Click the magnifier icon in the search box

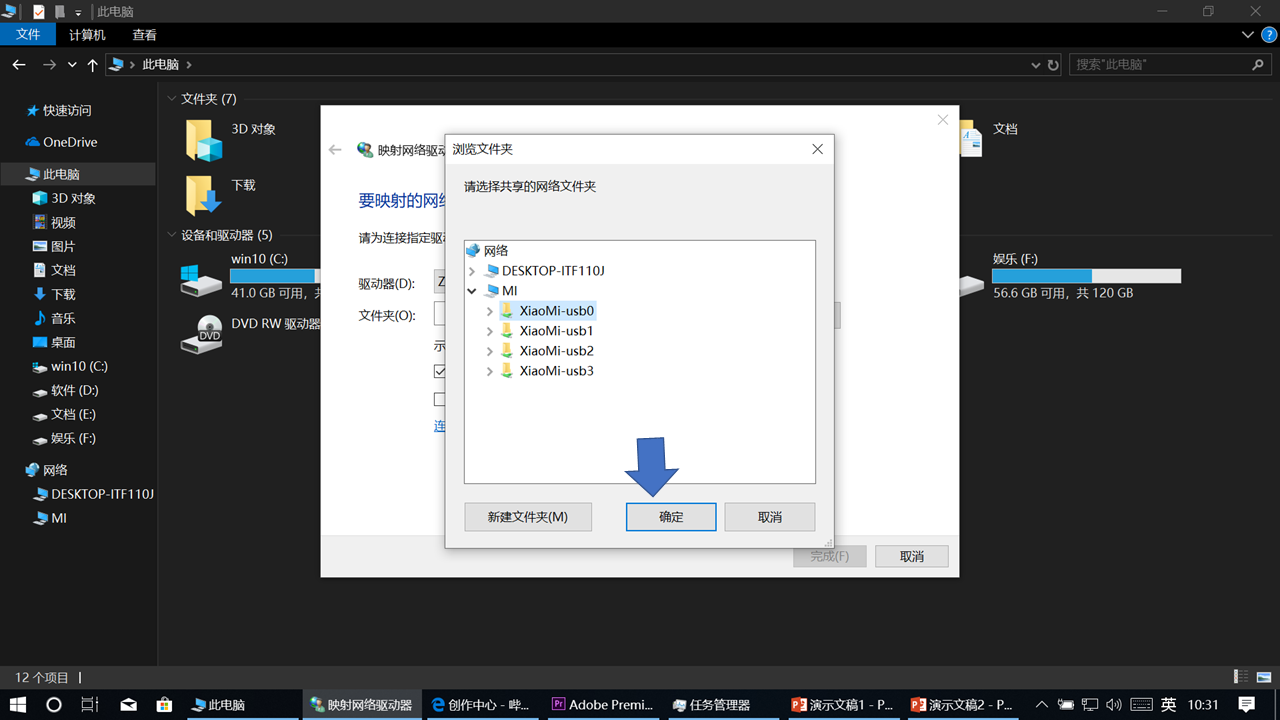[x=1258, y=64]
